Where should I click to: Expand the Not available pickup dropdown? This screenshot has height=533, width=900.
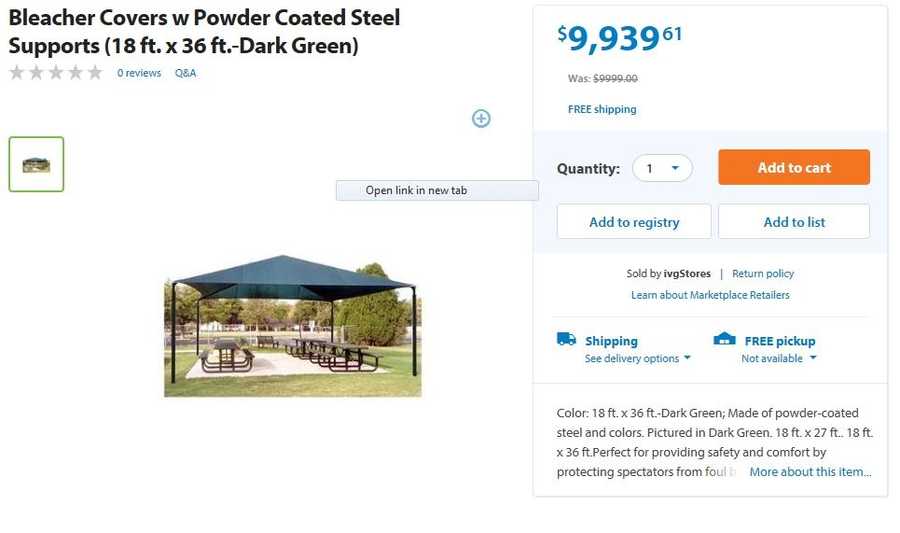click(779, 359)
